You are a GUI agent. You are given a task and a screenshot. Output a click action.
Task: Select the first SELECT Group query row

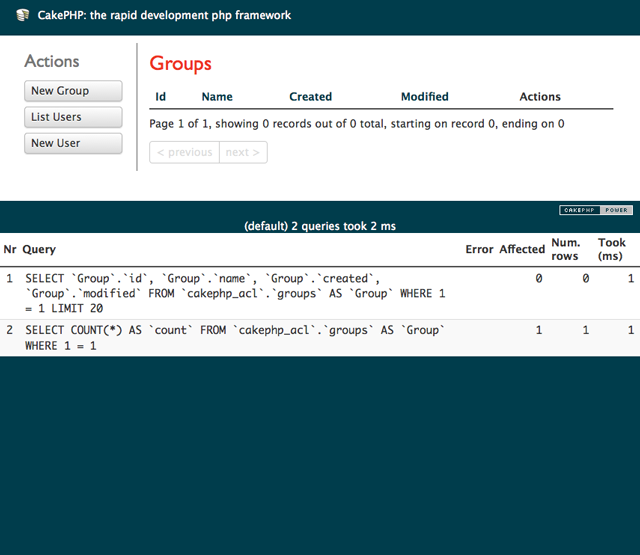(230, 293)
